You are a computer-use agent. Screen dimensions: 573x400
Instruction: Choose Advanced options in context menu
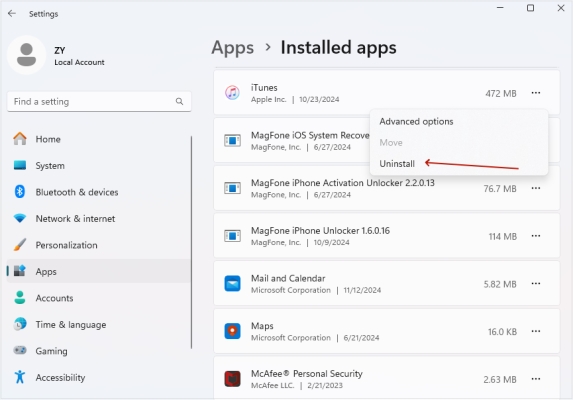[x=416, y=122]
